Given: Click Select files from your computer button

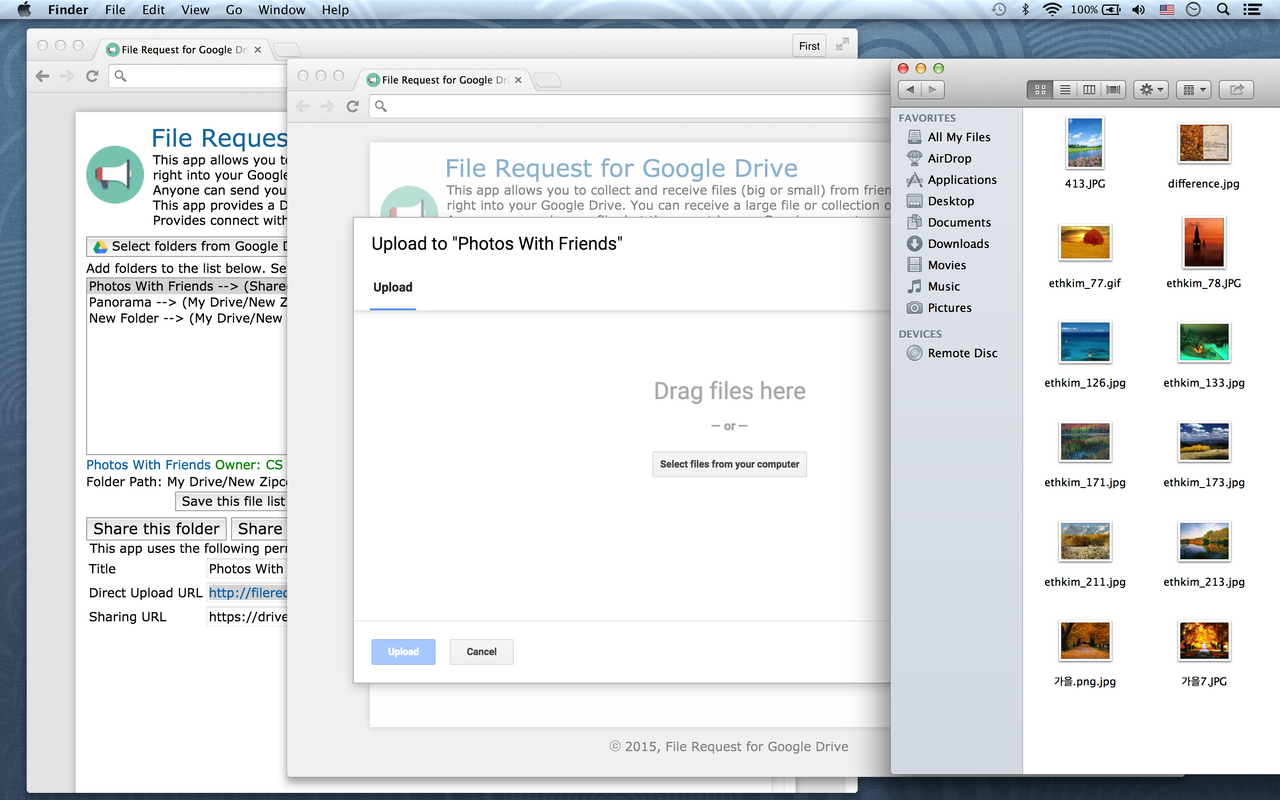Looking at the screenshot, I should [730, 464].
